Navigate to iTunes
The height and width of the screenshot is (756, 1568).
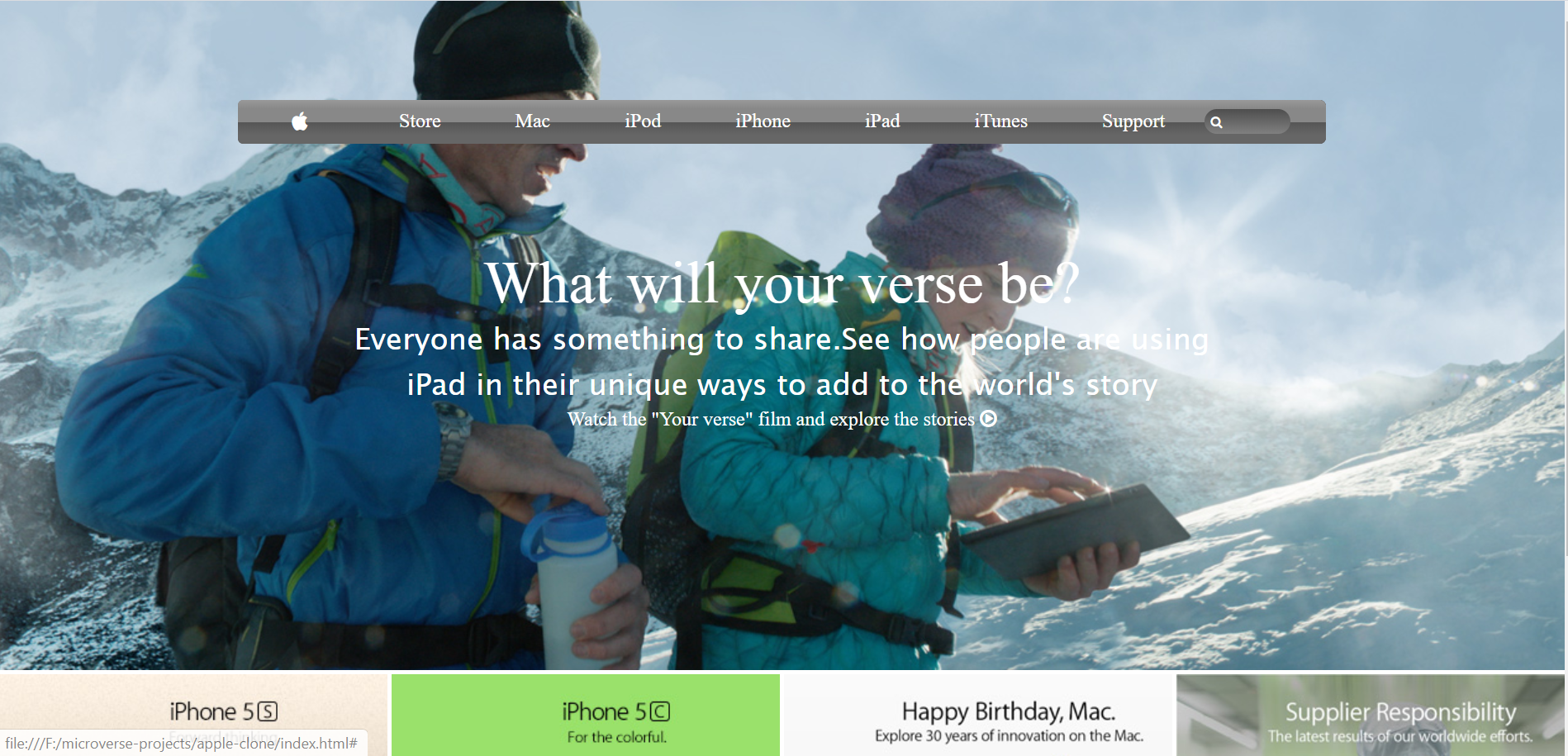point(1000,121)
